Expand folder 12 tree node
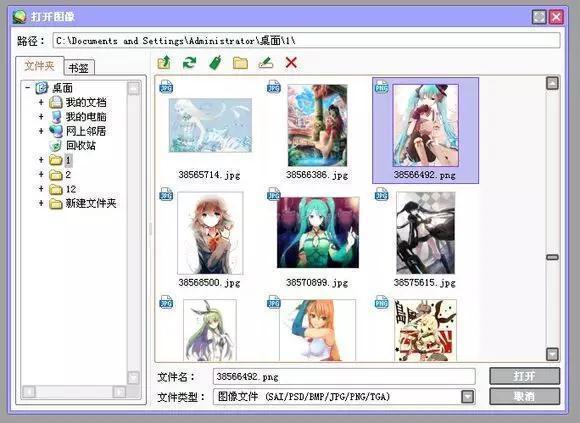Viewport: 580px width, 423px height. [x=41, y=189]
